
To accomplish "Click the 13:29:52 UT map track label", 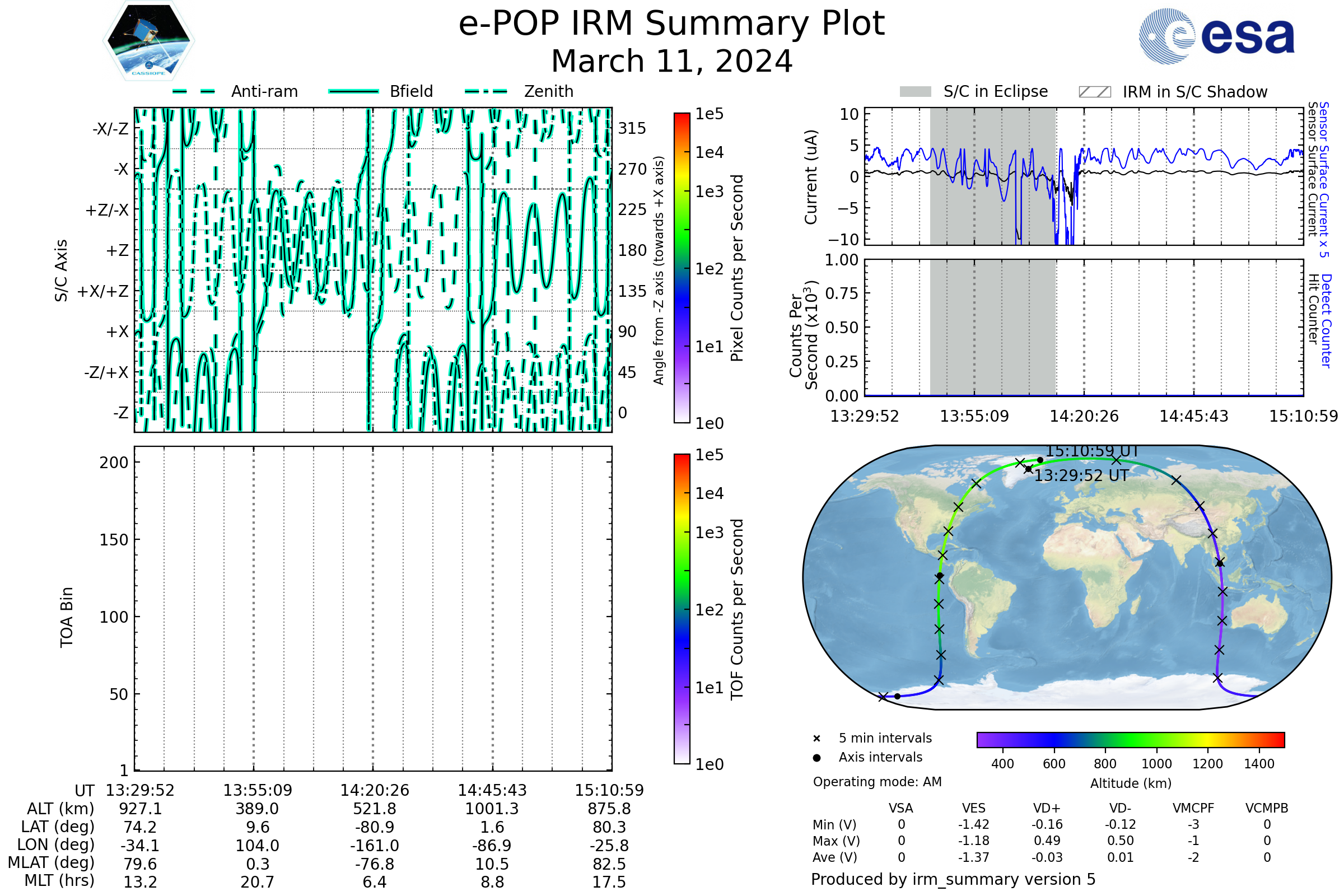I will point(1081,476).
